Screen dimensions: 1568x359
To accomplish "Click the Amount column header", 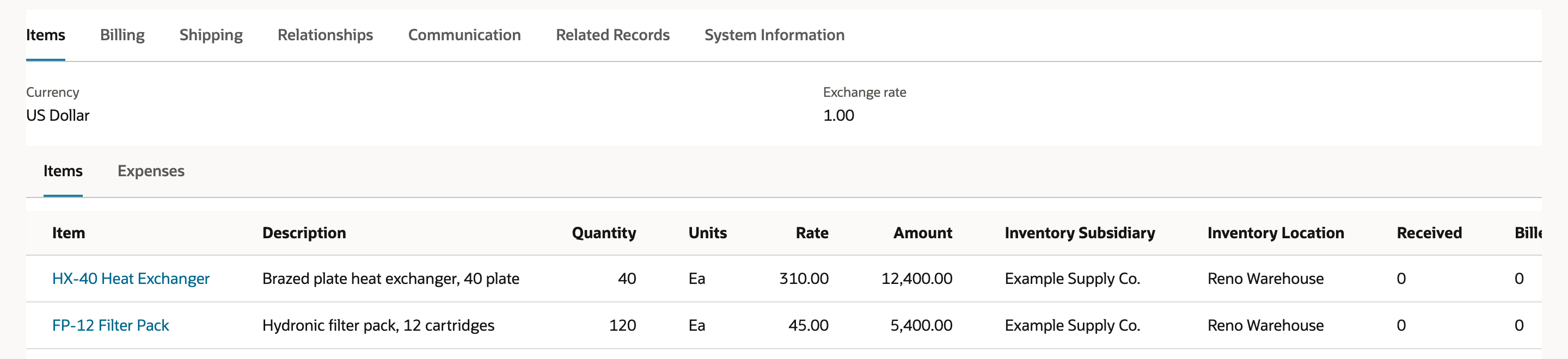I will (923, 233).
